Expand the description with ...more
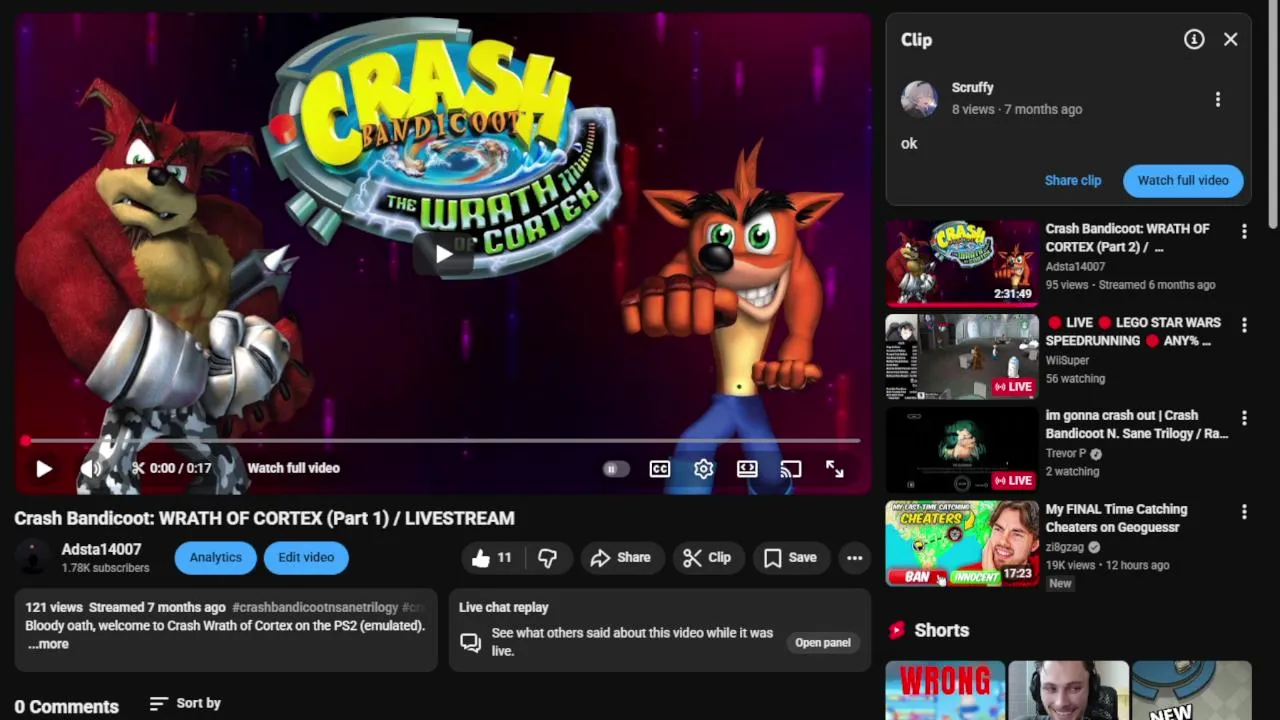Image resolution: width=1280 pixels, height=720 pixels. 48,644
